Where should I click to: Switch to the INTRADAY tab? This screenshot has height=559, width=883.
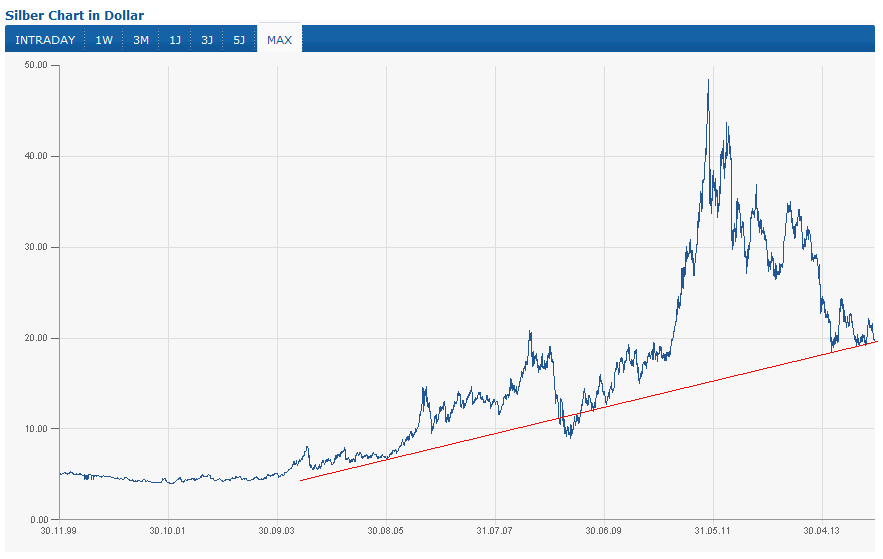45,40
